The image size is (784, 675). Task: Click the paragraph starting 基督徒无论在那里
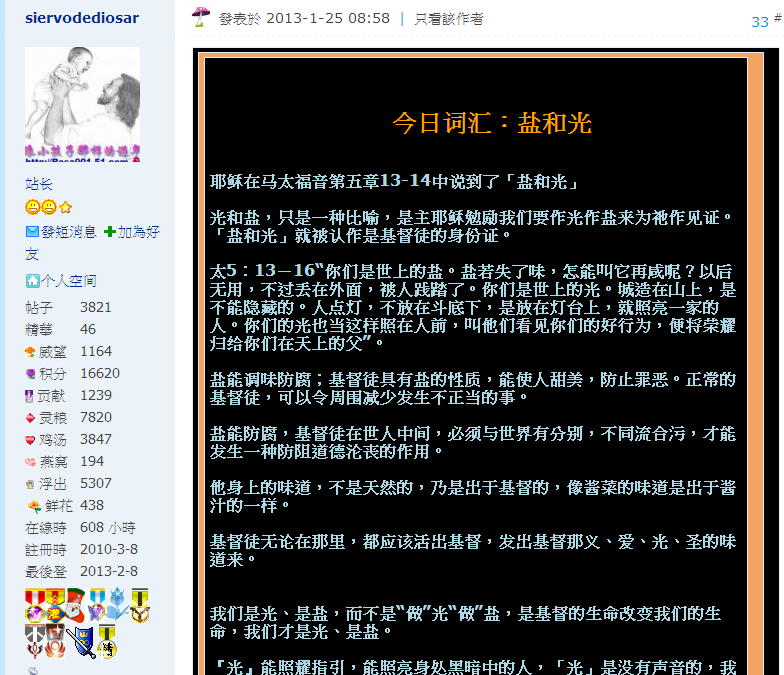472,550
